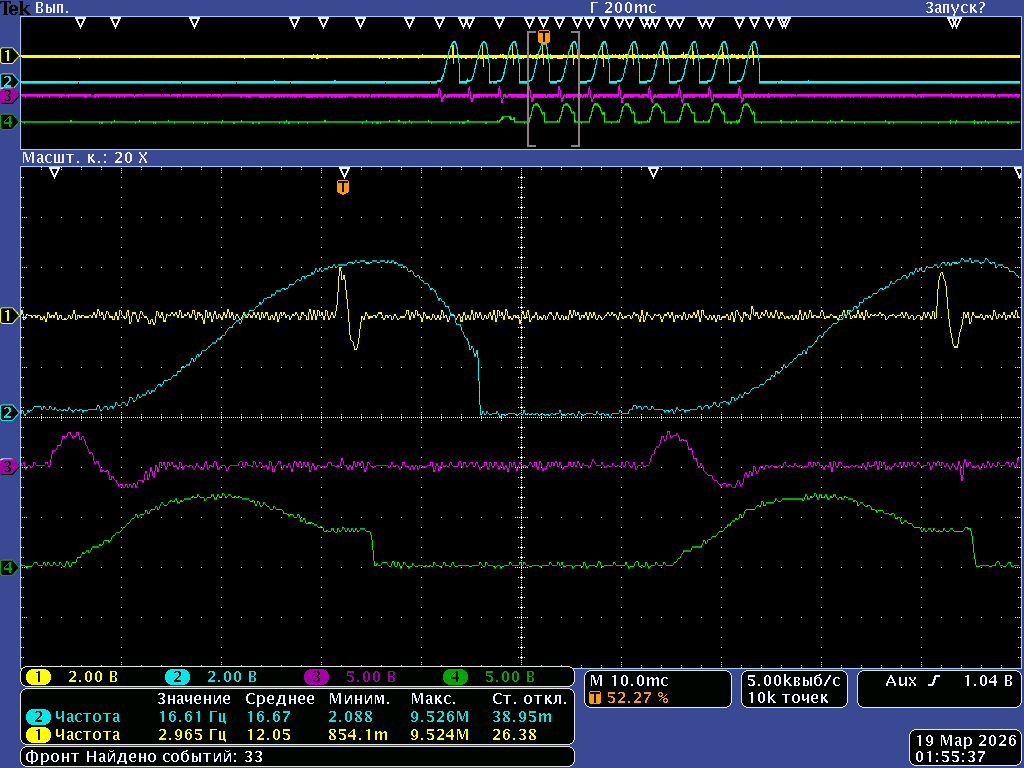1024x768 pixels.
Task: Toggle green channel 4 badge showing 5.00 В
Action: [455, 677]
